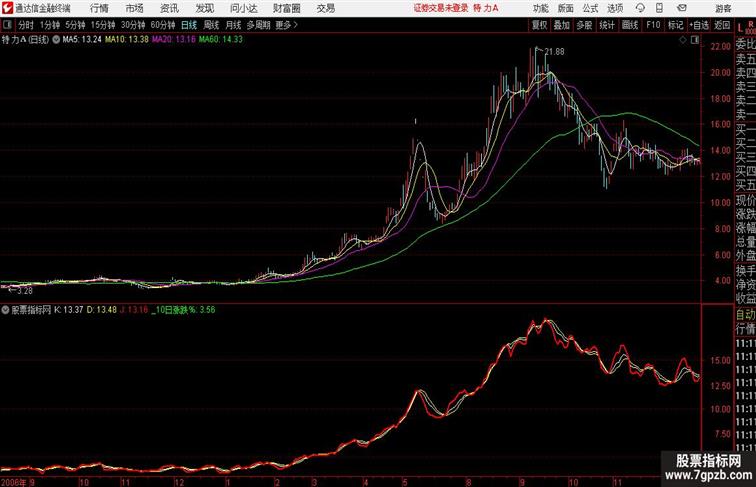Open the 问小达 menu
756x487 pixels.
243,8
